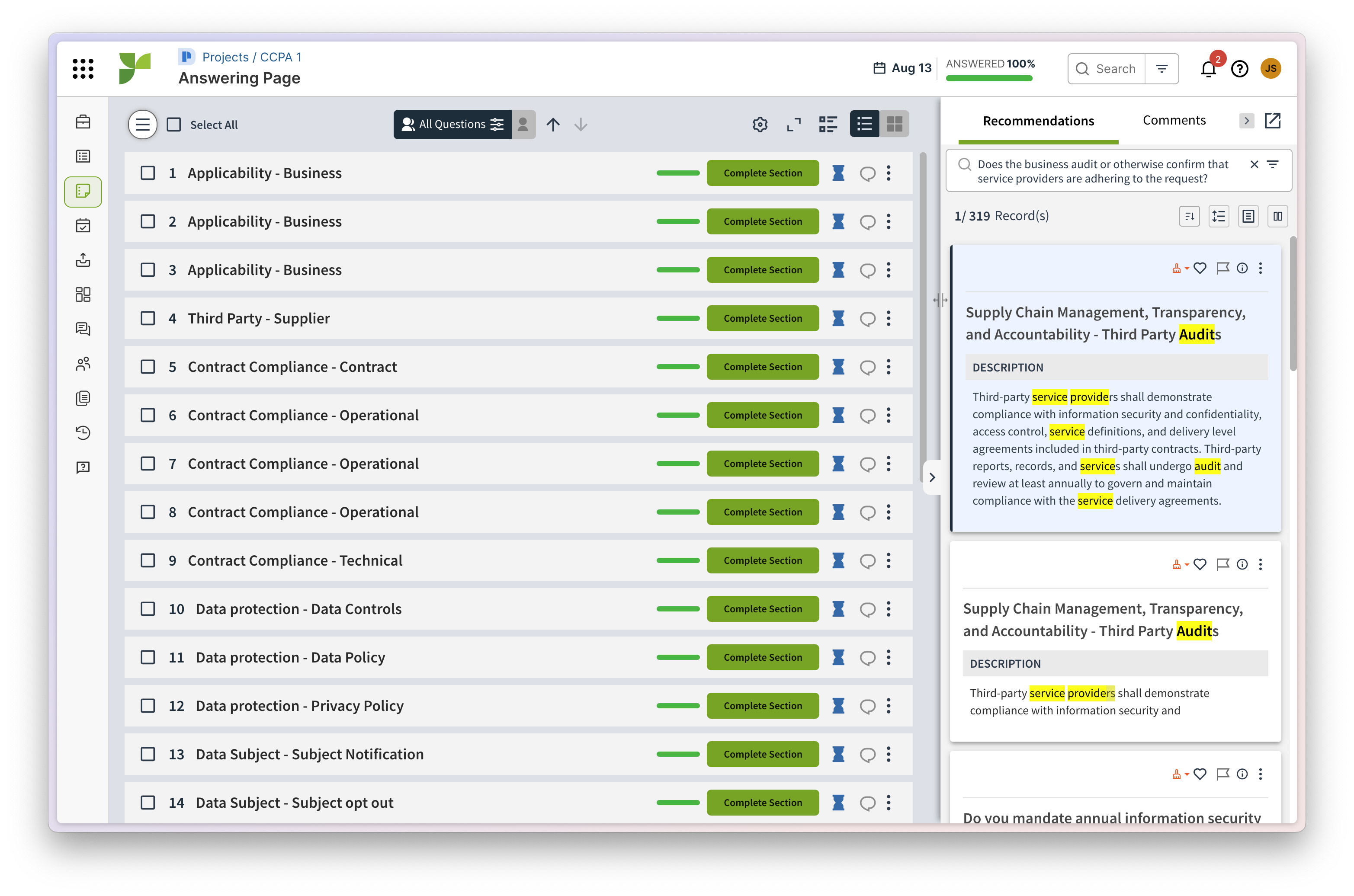Open three-dot menu for Data Policy row
The height and width of the screenshot is (896, 1354).
click(x=889, y=658)
